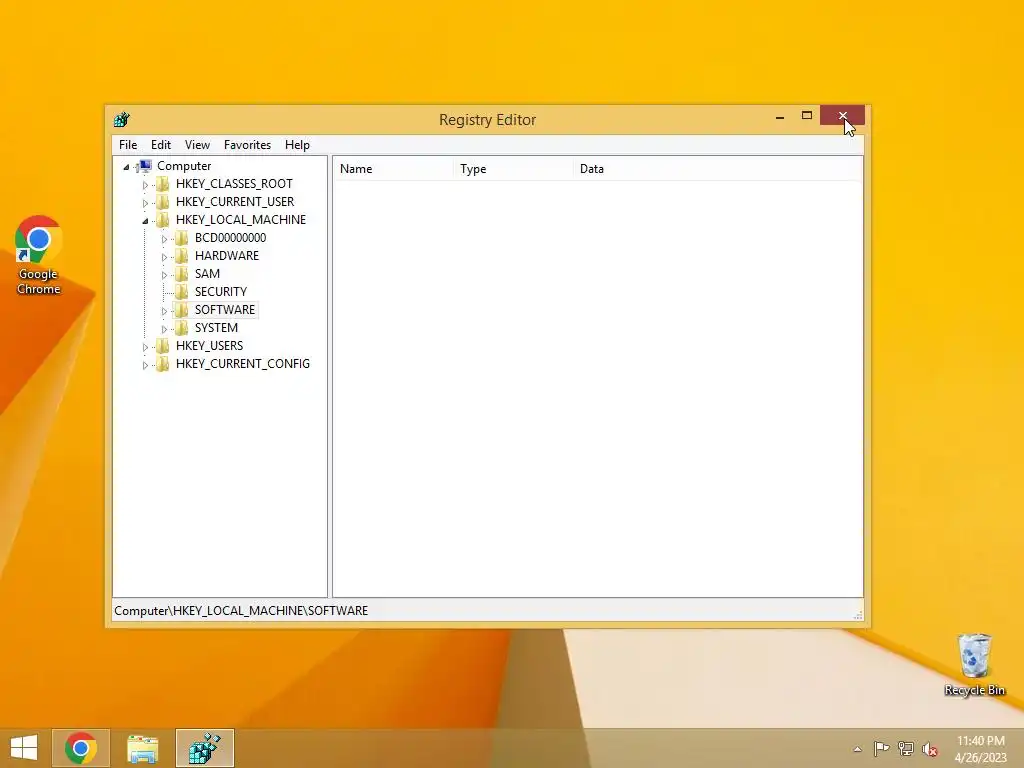Click the SYSTEM folder icon
Viewport: 1024px width, 768px height.
(182, 328)
